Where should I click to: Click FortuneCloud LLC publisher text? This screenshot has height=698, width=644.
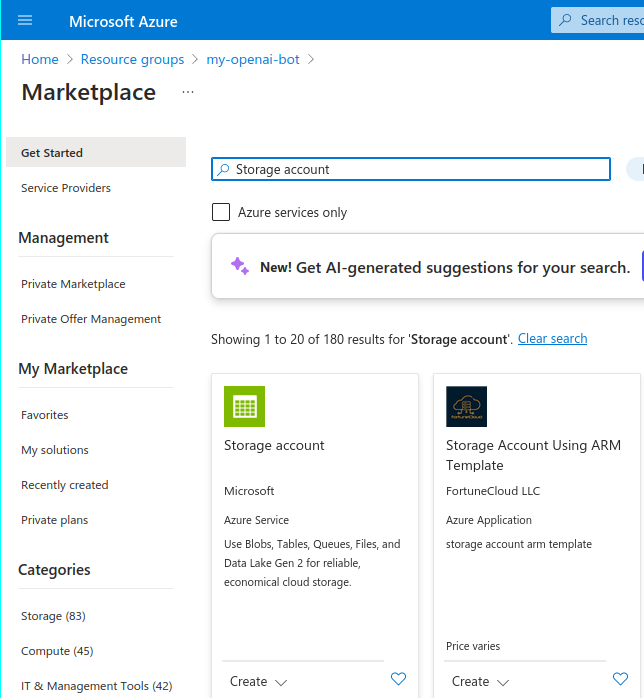click(x=493, y=491)
